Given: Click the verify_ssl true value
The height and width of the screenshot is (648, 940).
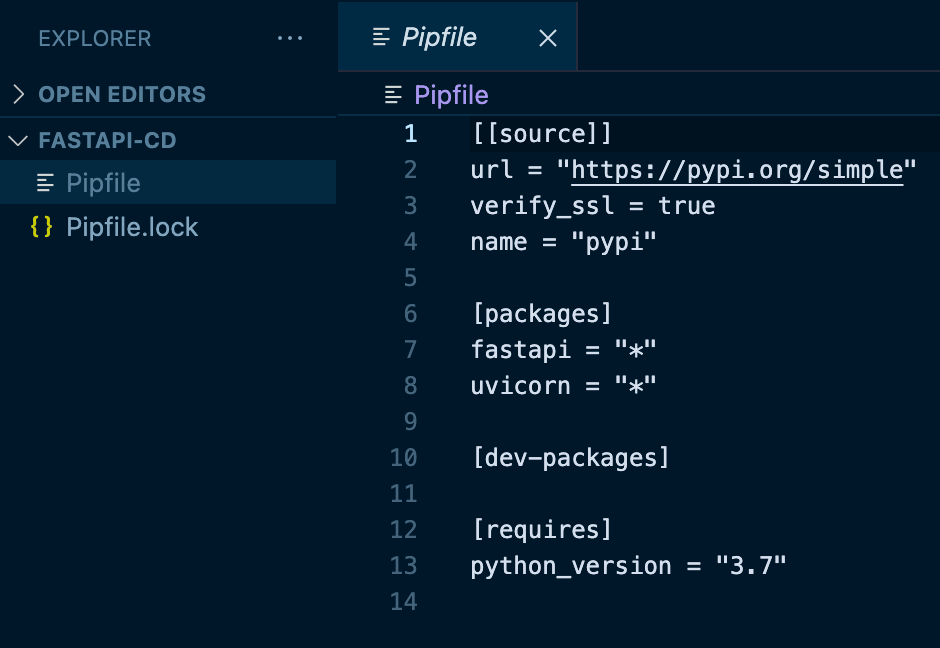Looking at the screenshot, I should click(686, 206).
